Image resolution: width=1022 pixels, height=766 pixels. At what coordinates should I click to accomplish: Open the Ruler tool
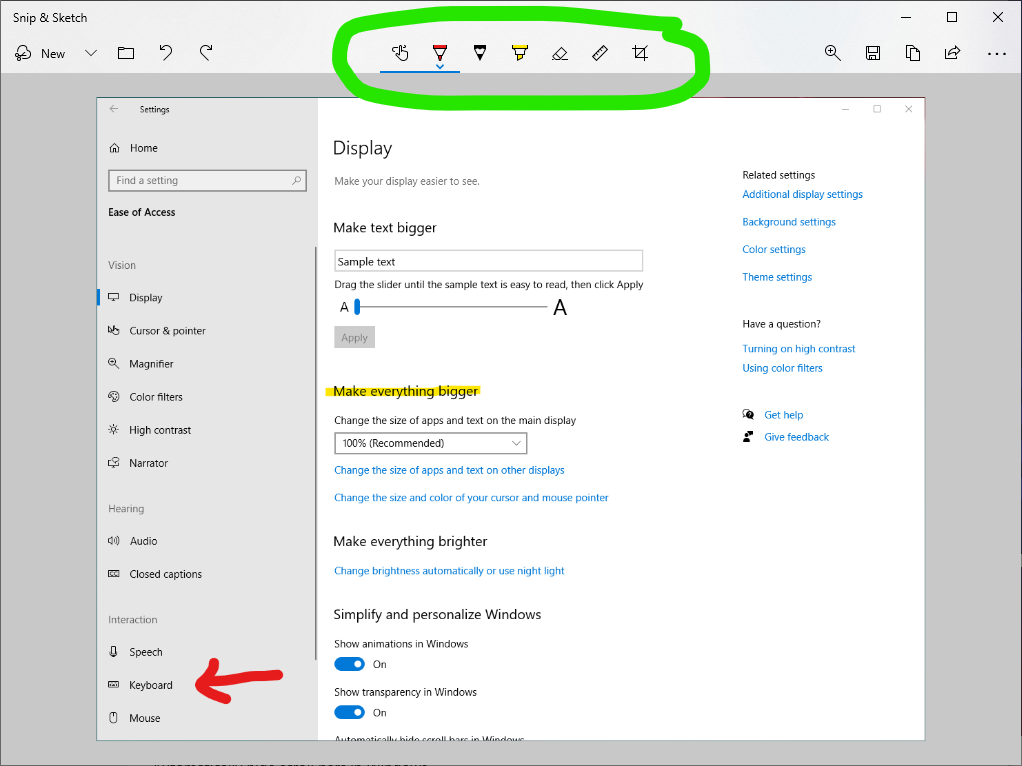click(x=600, y=53)
